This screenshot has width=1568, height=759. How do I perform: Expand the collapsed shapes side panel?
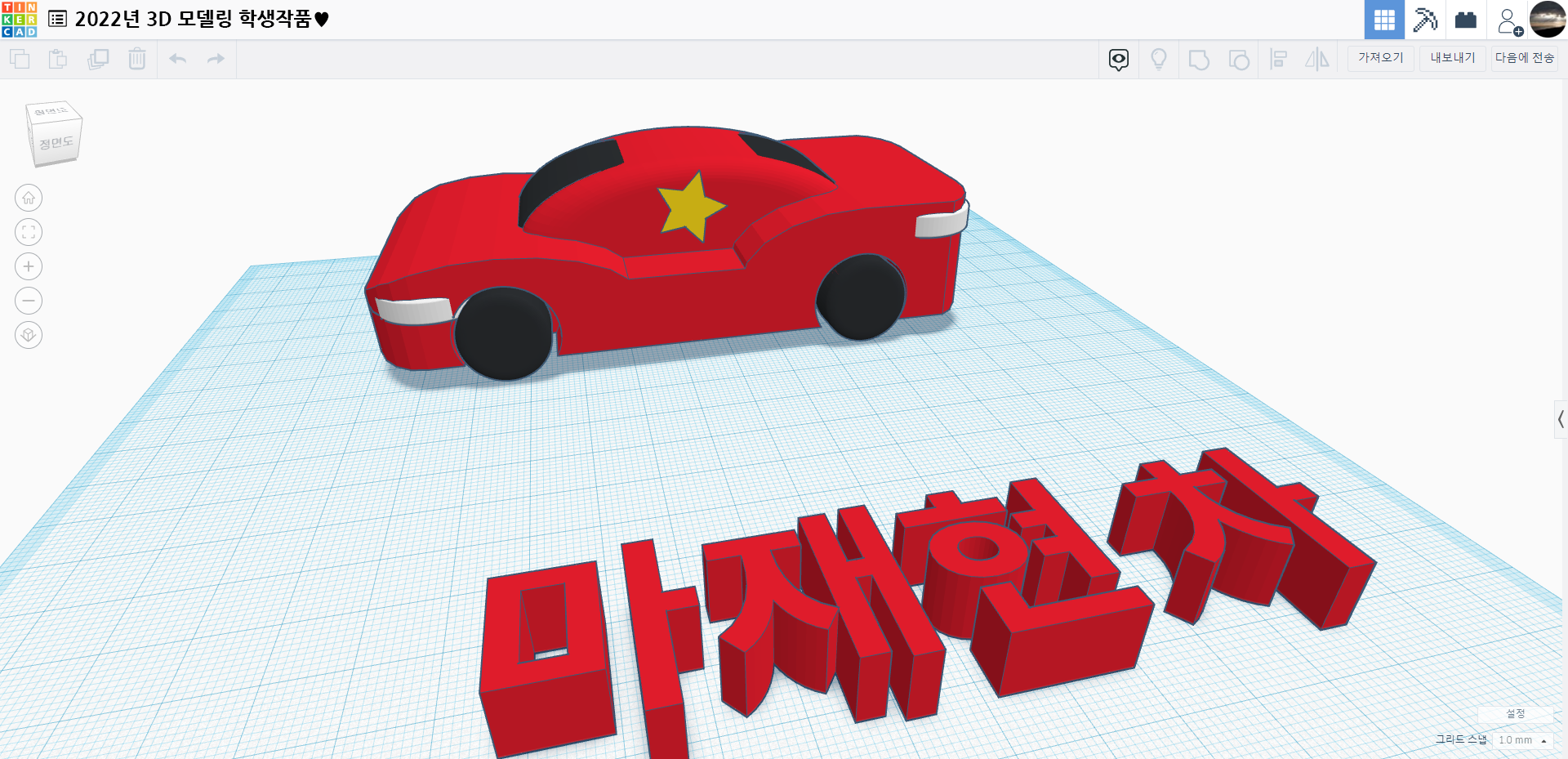point(1561,419)
